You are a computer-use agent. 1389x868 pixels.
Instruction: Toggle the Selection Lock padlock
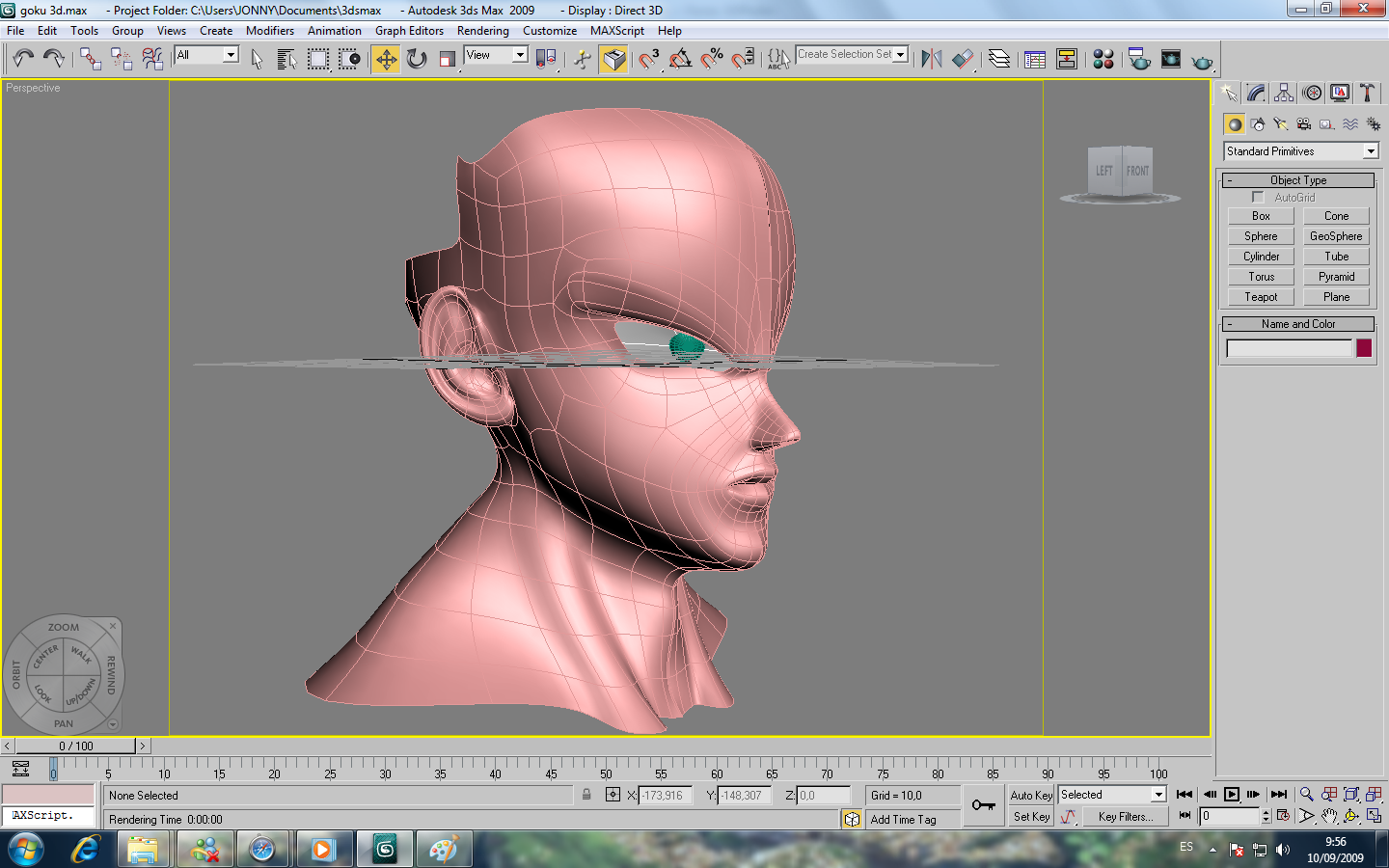[x=586, y=795]
